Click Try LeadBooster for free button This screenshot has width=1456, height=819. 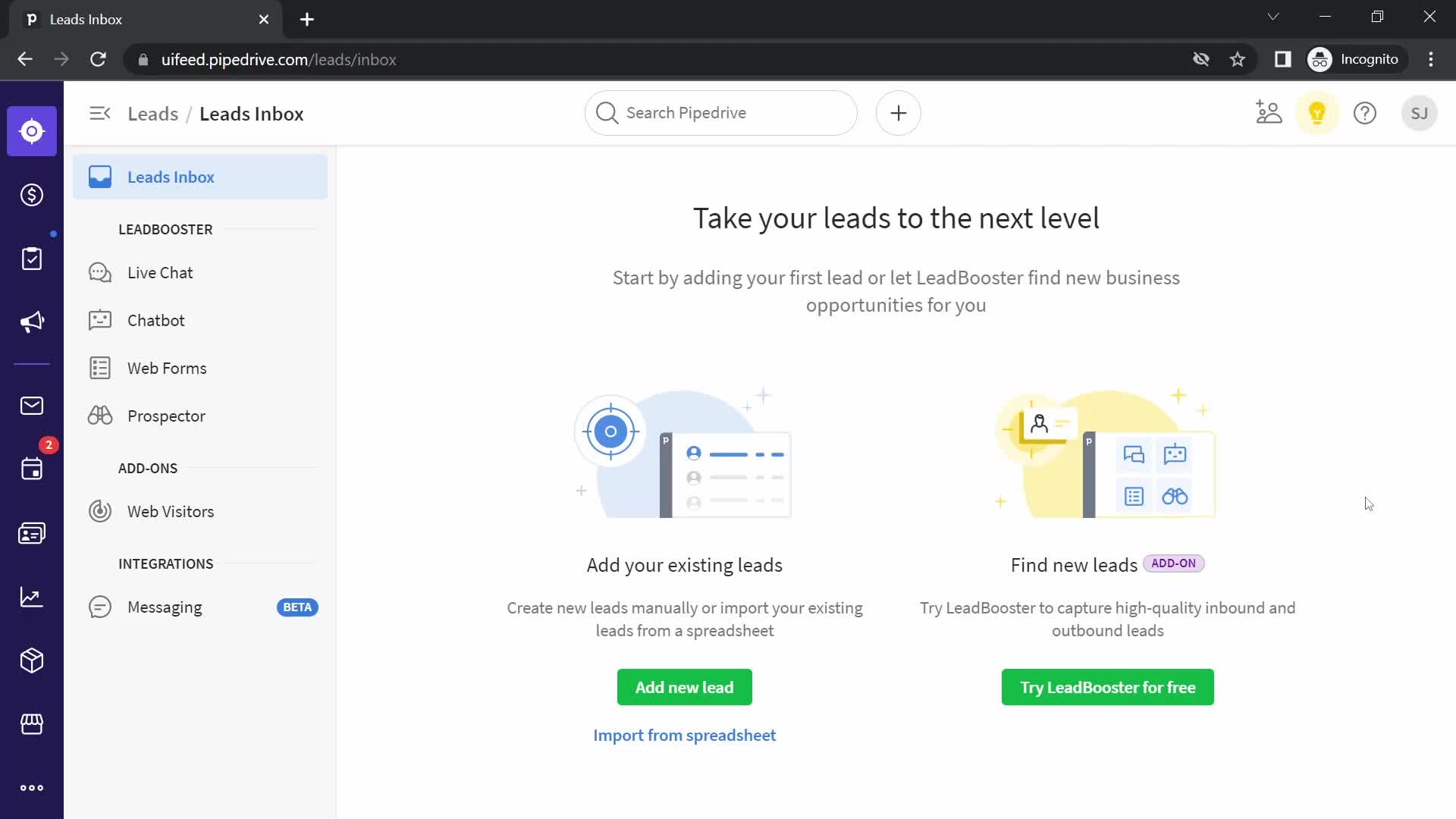point(1108,687)
